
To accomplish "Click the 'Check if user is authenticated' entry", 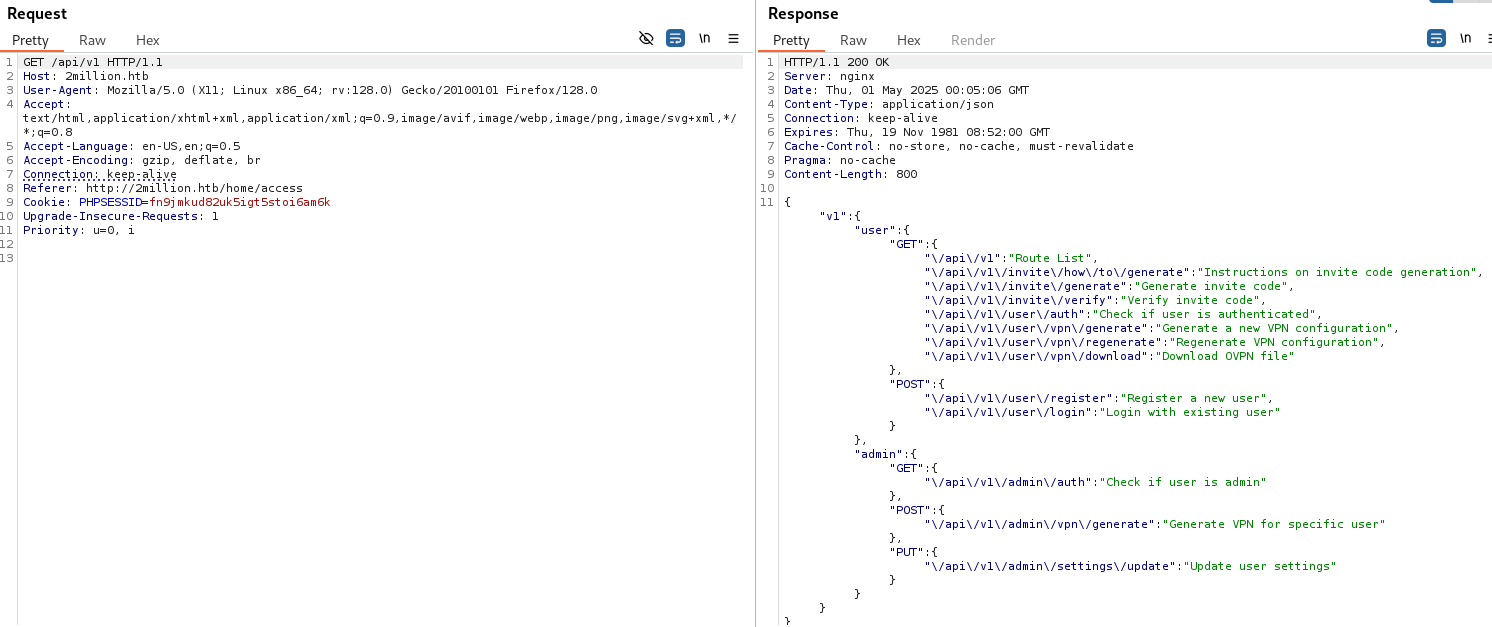I will click(1123, 314).
